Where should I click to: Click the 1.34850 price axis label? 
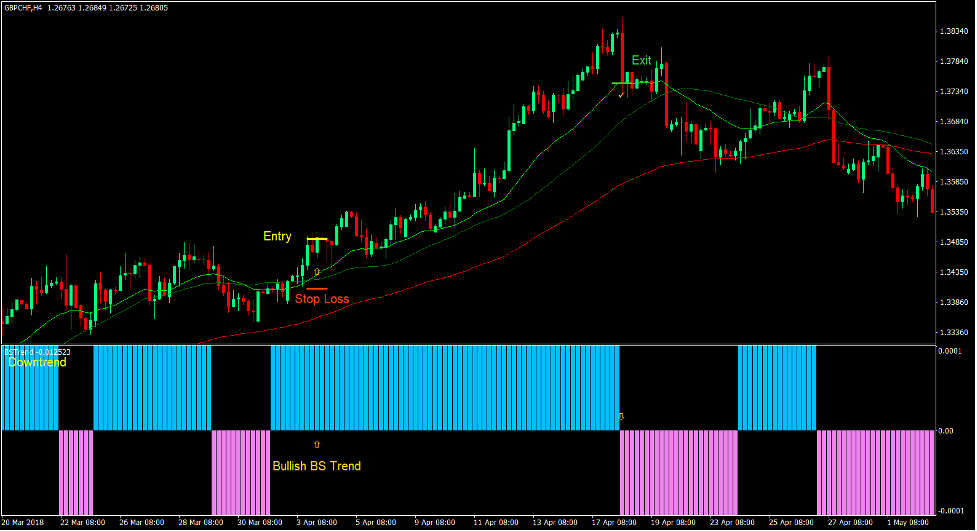pyautogui.click(x=953, y=242)
